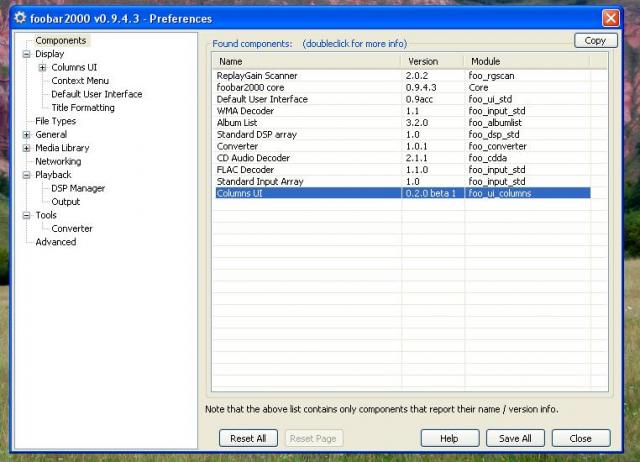This screenshot has height=462, width=640.
Task: Select the FLAC Decoder row
Action: [402, 170]
